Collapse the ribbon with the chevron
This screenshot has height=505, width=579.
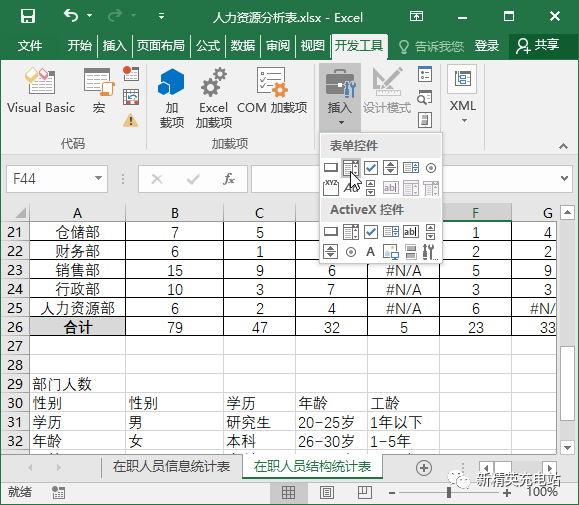click(563, 146)
